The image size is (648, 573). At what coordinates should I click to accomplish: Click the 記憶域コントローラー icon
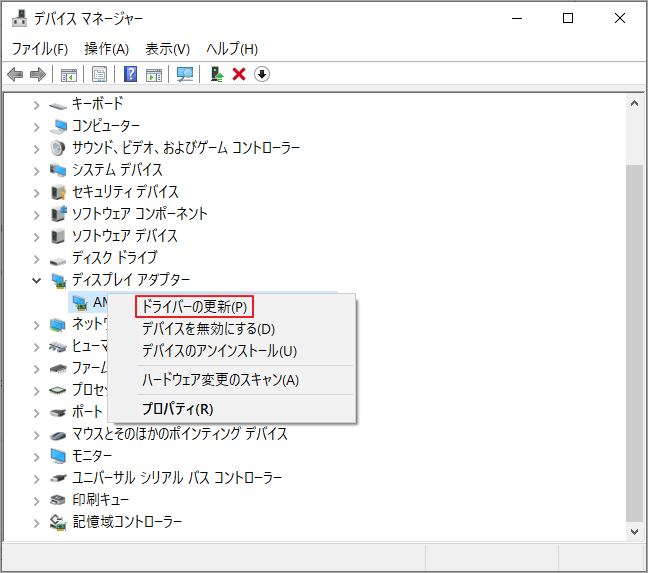58,522
